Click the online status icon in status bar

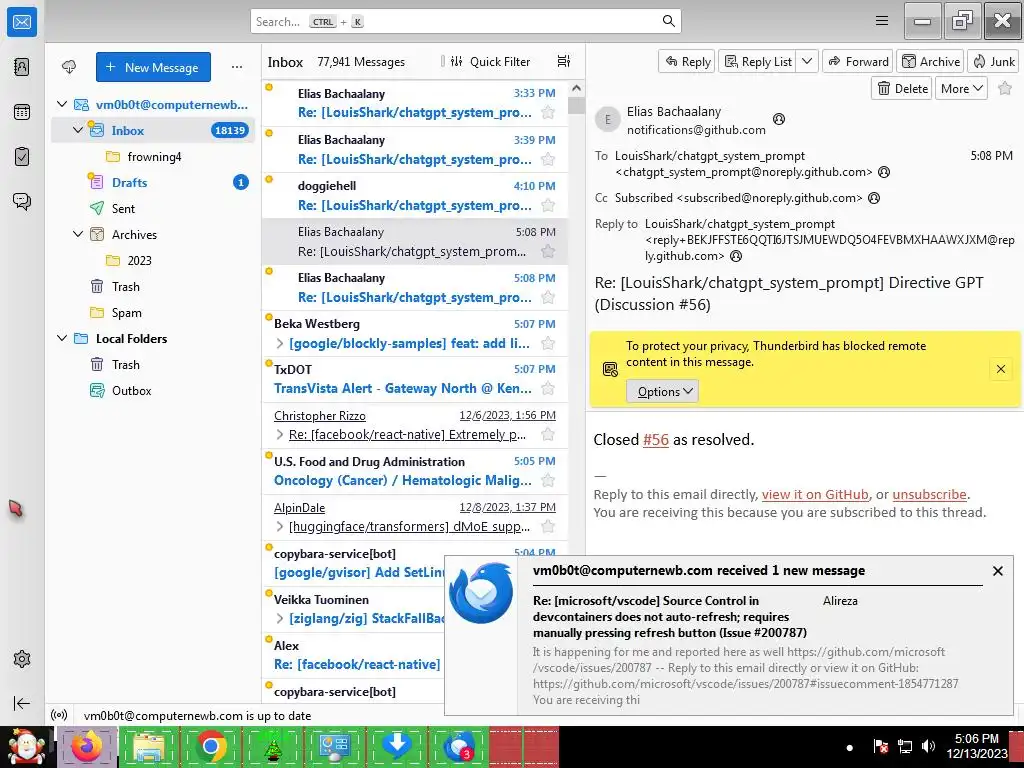59,715
